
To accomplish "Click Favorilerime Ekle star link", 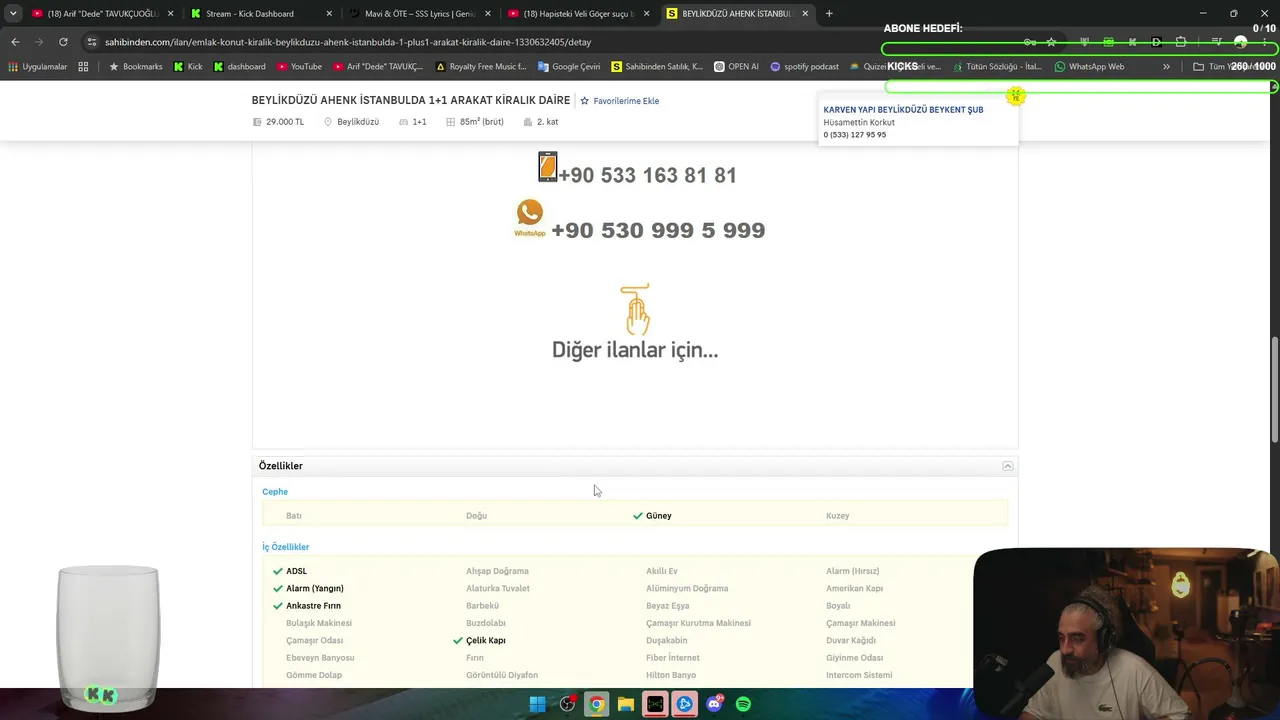I will 620,101.
